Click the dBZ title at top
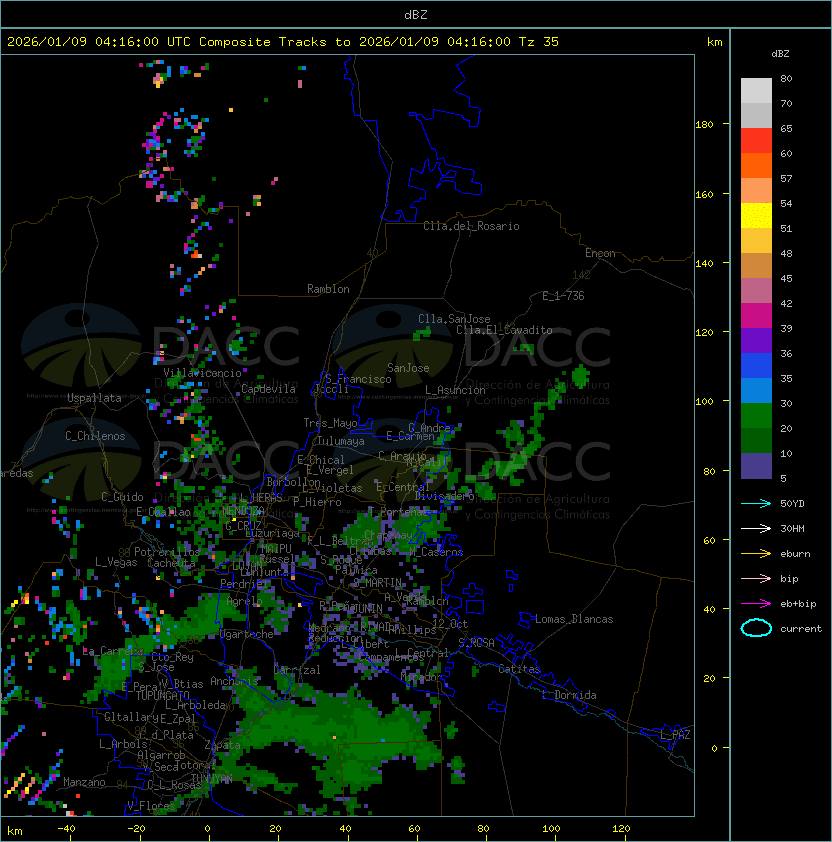The width and height of the screenshot is (832, 842). pos(416,14)
